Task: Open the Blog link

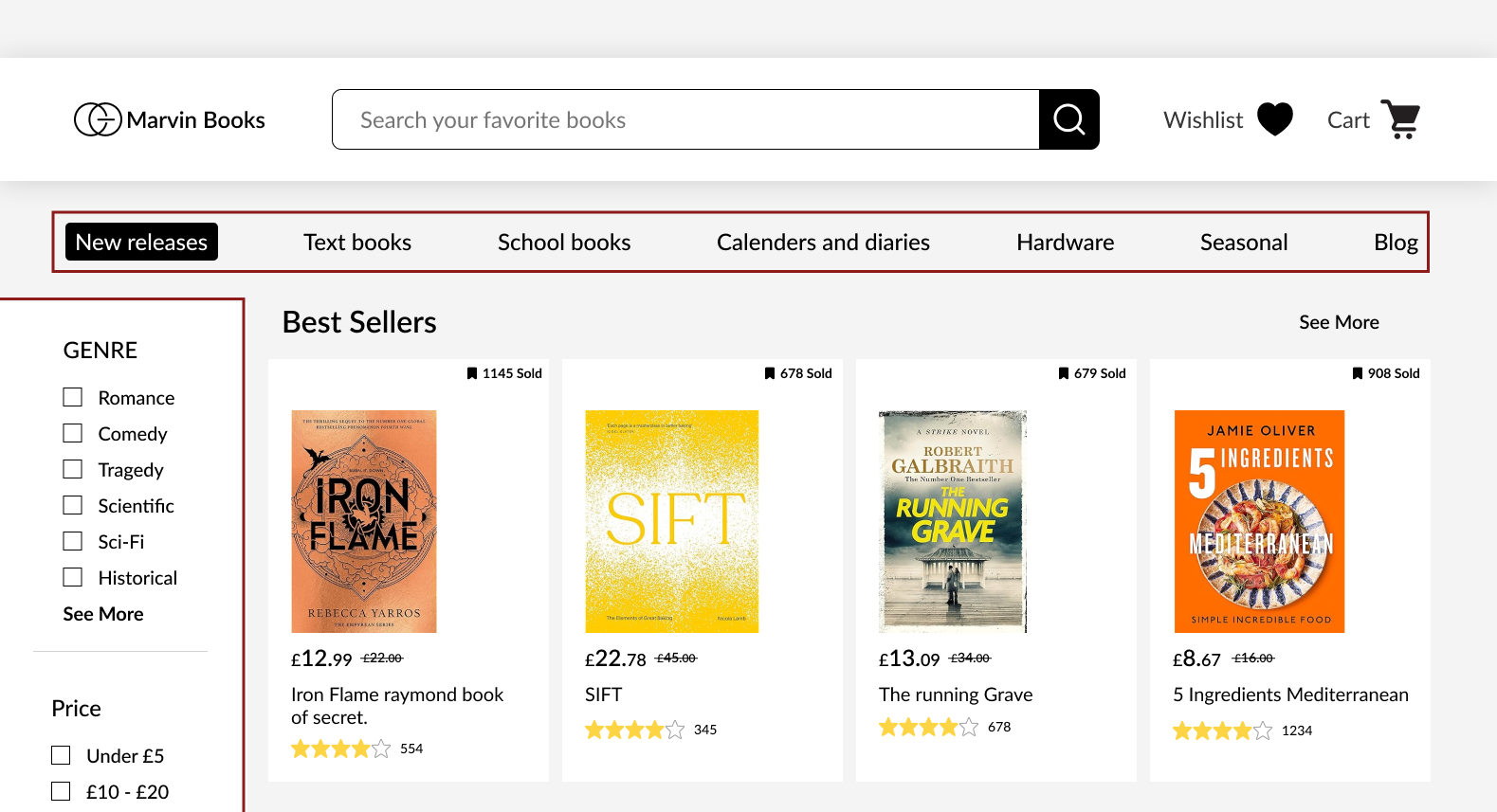Action: tap(1396, 243)
